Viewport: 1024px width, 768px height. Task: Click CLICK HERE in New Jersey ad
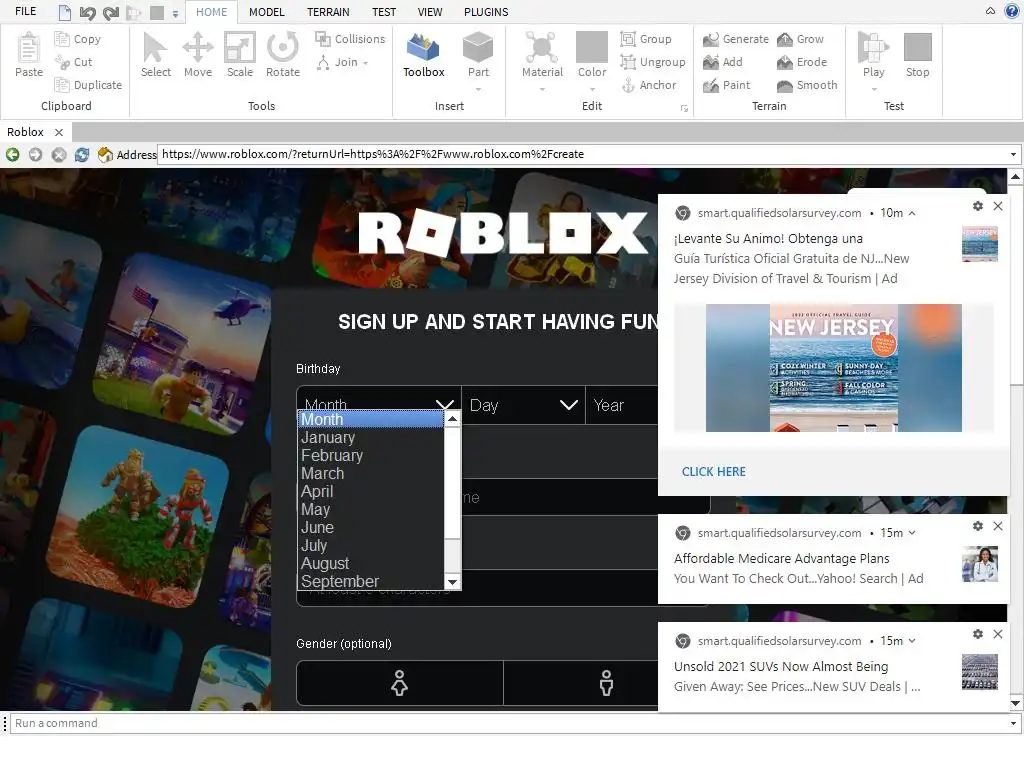713,472
